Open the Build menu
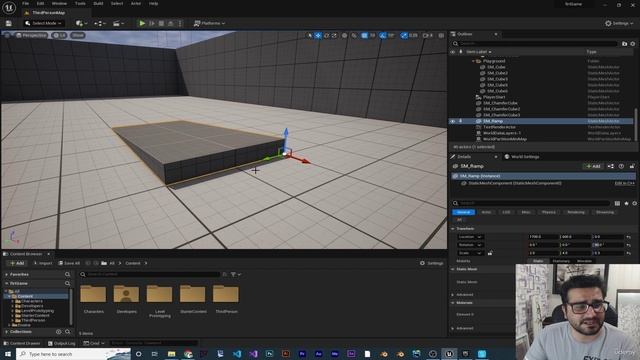Image resolution: width=640 pixels, height=360 pixels. [x=98, y=4]
